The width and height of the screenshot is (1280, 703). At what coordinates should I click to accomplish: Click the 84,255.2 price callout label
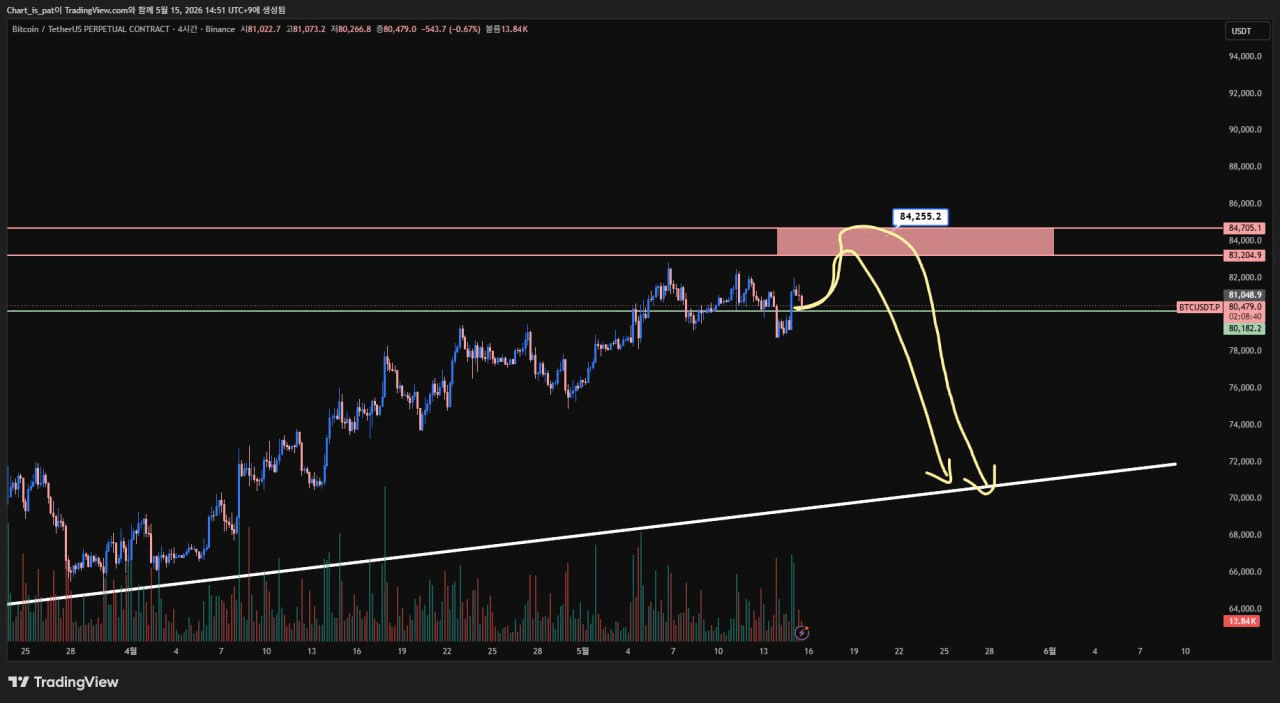click(x=921, y=216)
